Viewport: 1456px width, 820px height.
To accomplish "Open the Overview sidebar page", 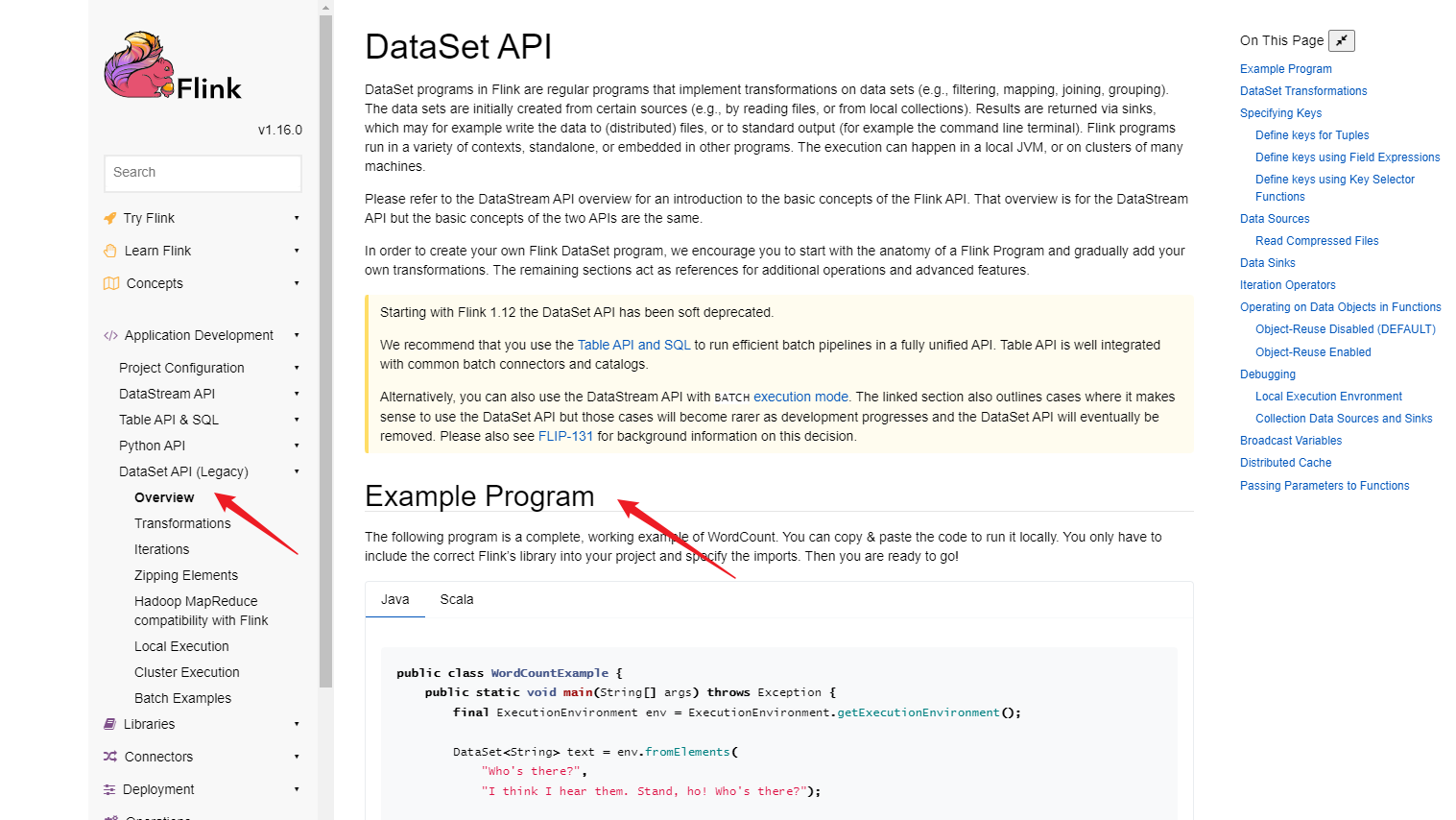I will click(164, 497).
